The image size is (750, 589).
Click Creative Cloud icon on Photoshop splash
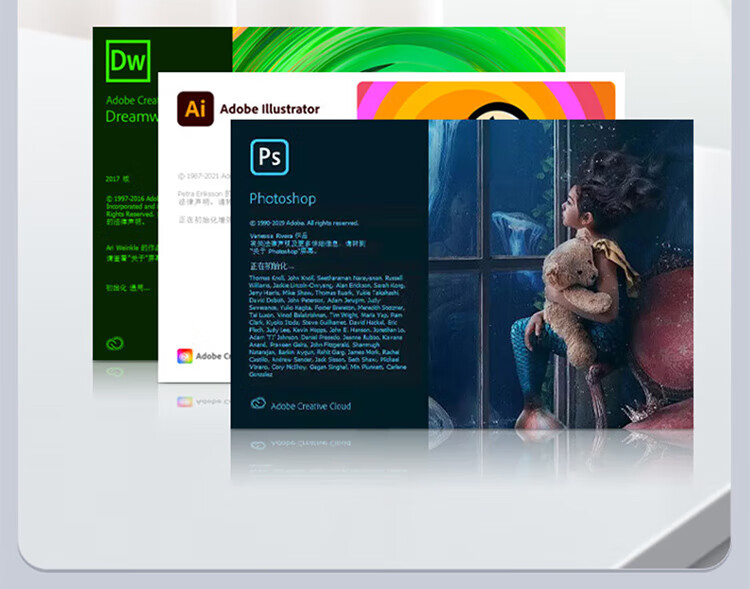[x=258, y=404]
